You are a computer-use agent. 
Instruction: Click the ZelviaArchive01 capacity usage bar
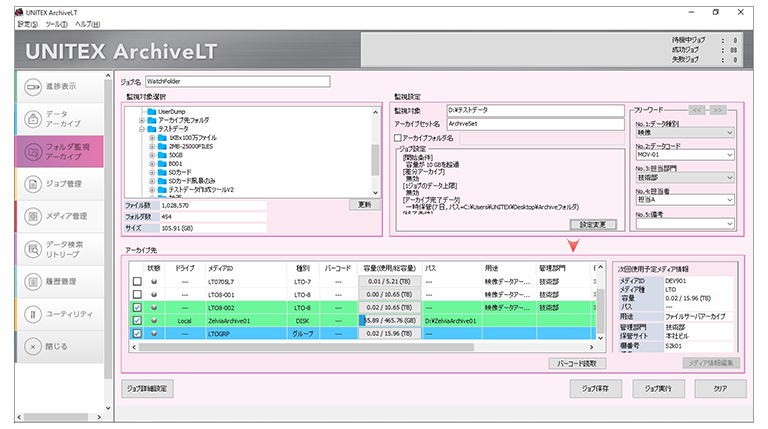pos(389,320)
